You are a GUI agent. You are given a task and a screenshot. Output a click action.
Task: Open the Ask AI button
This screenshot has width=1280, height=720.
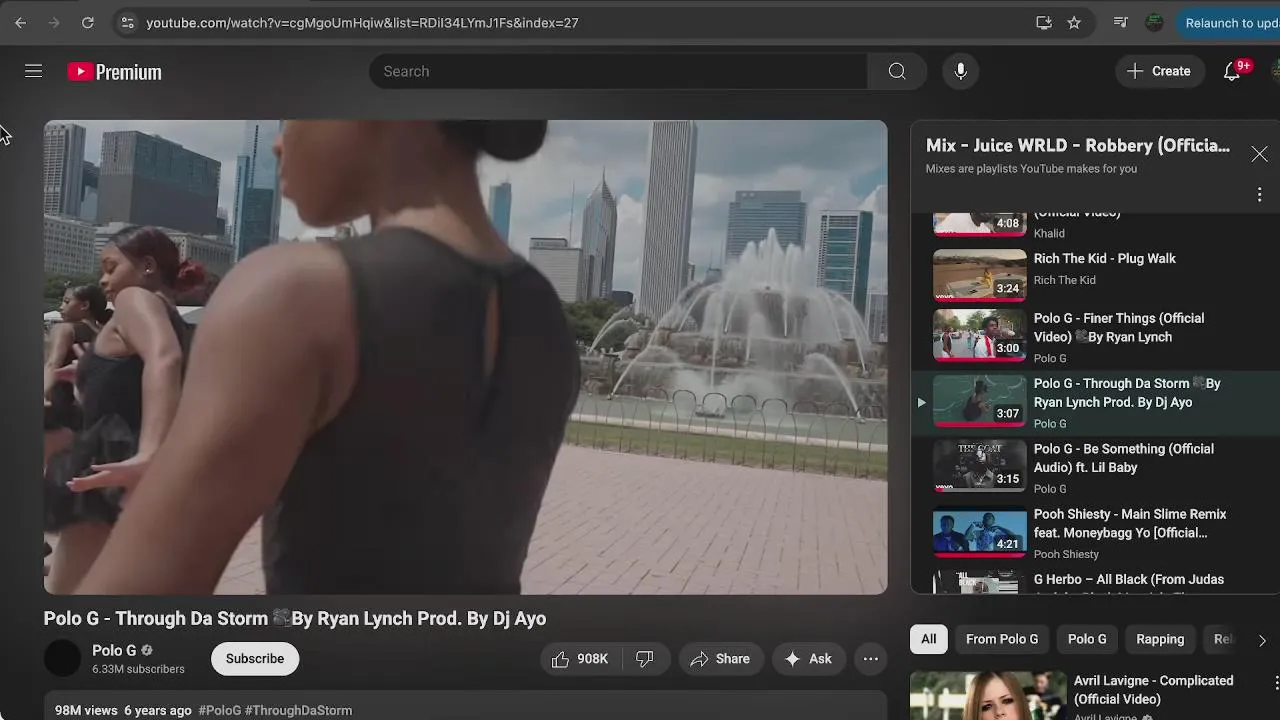tap(808, 658)
